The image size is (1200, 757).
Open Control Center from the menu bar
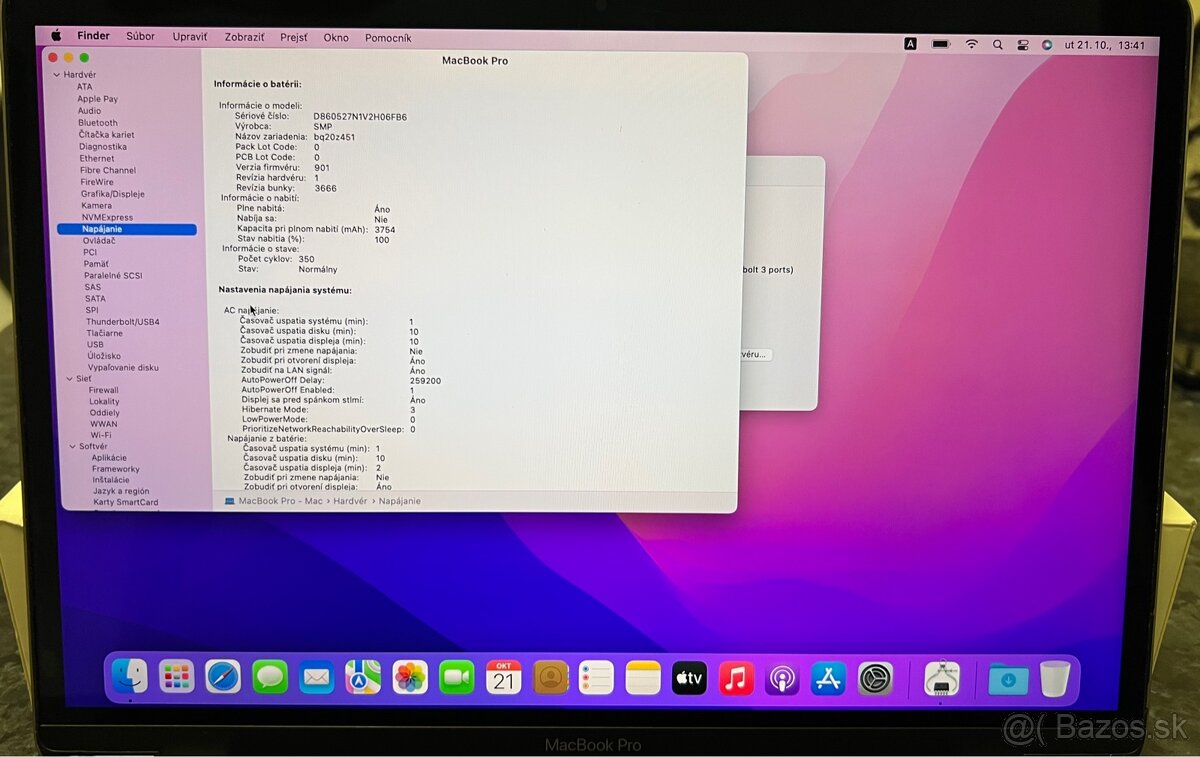[1022, 44]
